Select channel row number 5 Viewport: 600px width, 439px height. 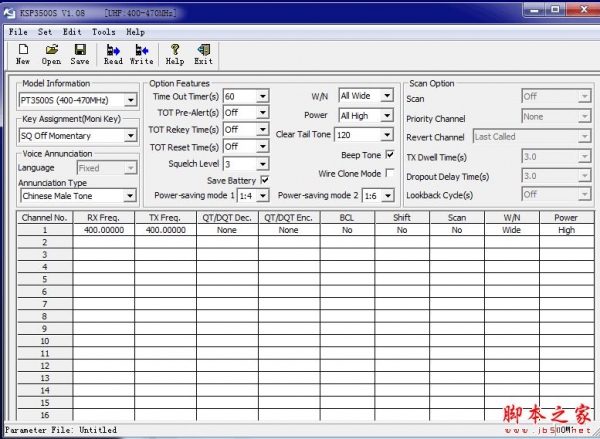[45, 279]
